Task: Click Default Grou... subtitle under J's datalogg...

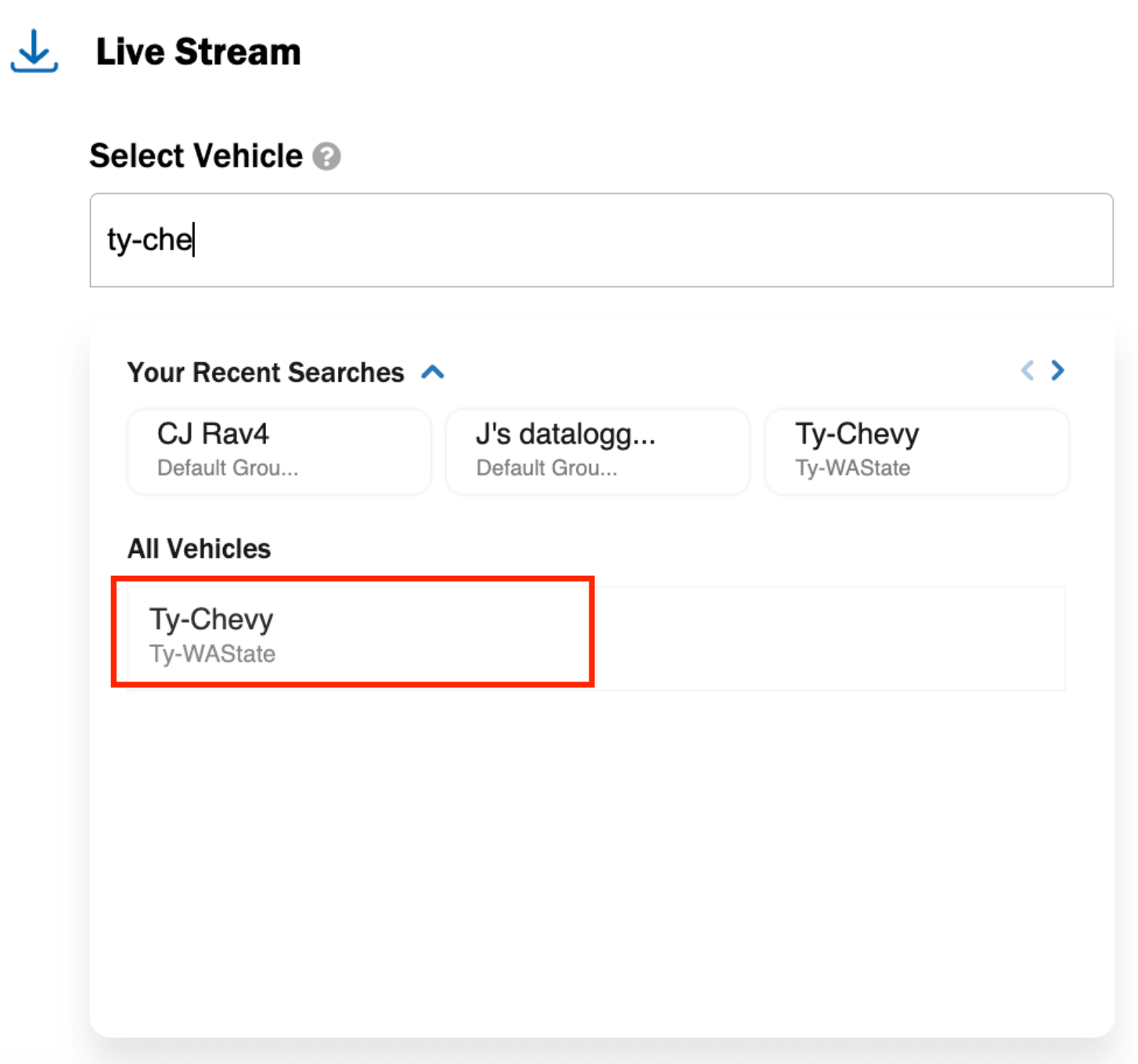Action: coord(546,468)
